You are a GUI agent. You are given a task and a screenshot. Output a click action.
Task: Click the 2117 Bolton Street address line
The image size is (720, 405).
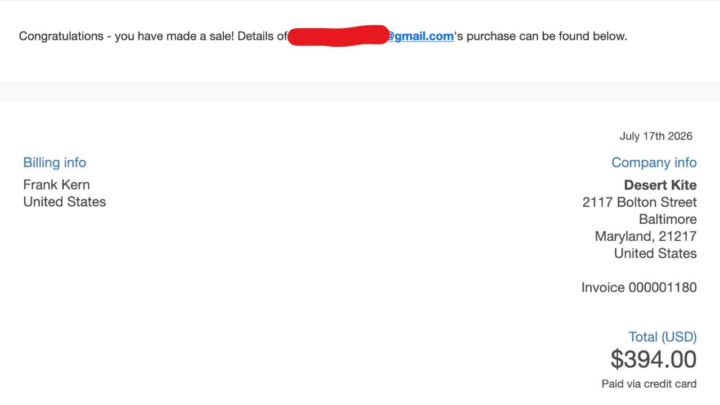point(639,202)
